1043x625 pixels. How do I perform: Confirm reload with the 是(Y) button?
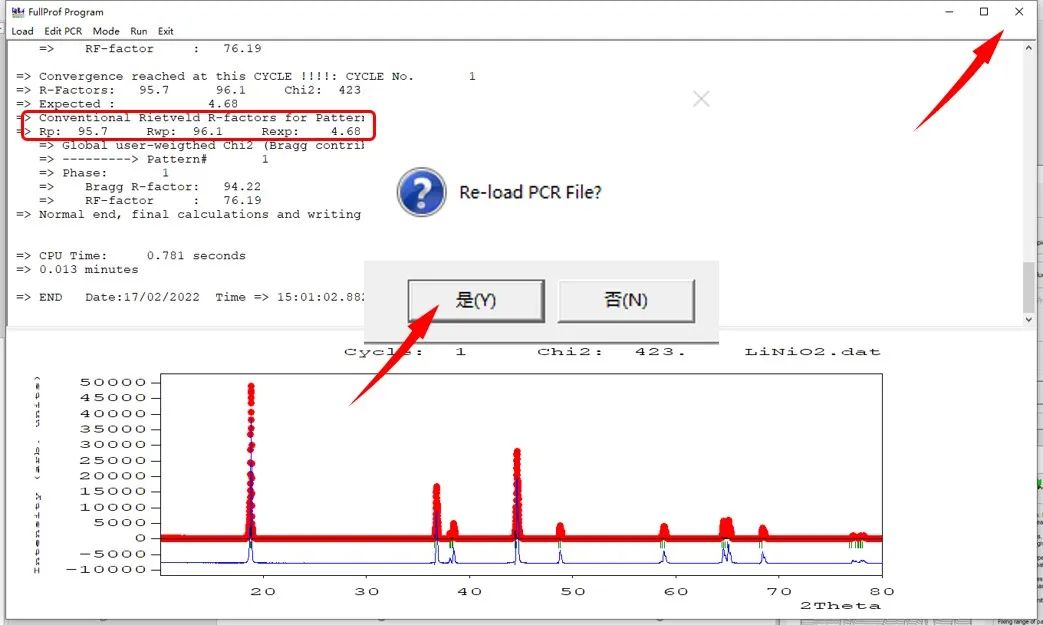[x=476, y=300]
